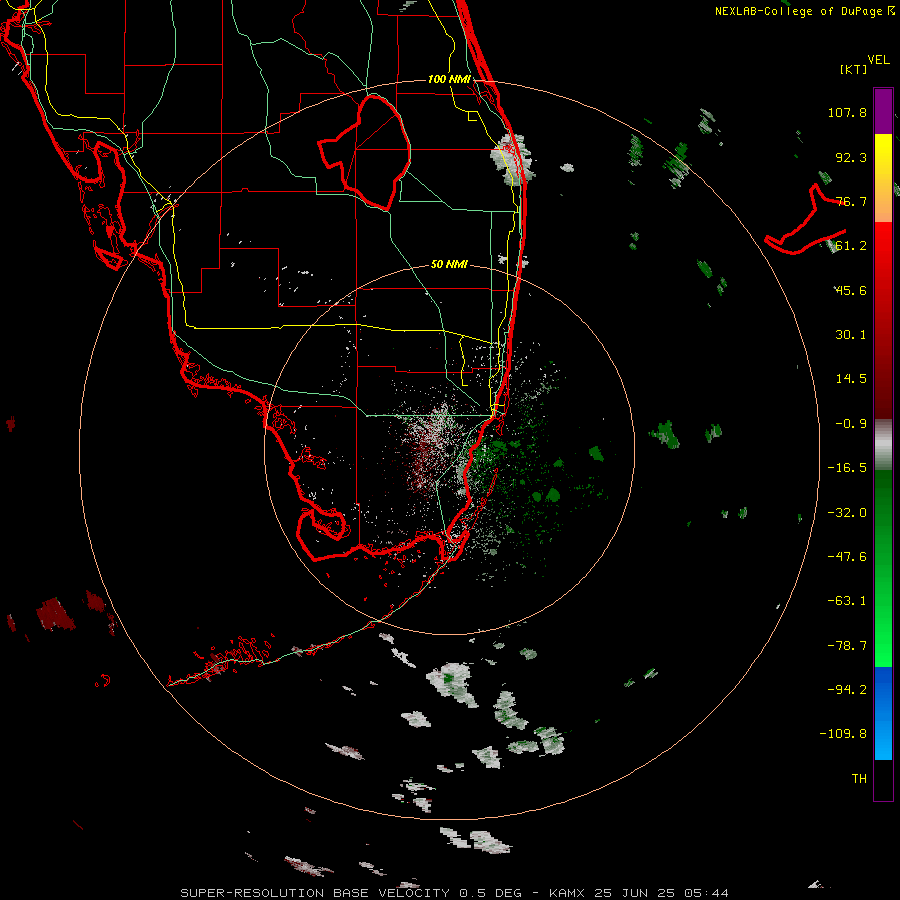Screen dimensions: 900x900
Task: Pick the light blue segment of color bar
Action: 883,738
